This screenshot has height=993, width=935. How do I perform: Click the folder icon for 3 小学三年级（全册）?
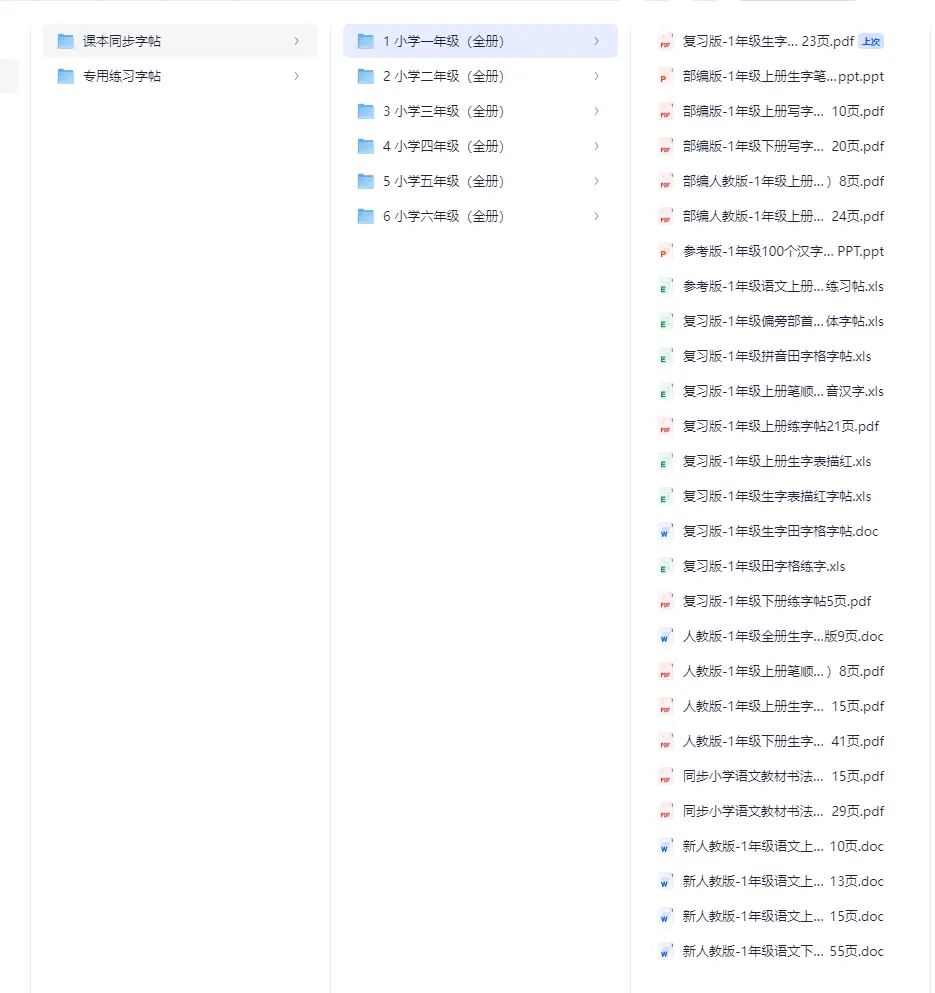[366, 112]
